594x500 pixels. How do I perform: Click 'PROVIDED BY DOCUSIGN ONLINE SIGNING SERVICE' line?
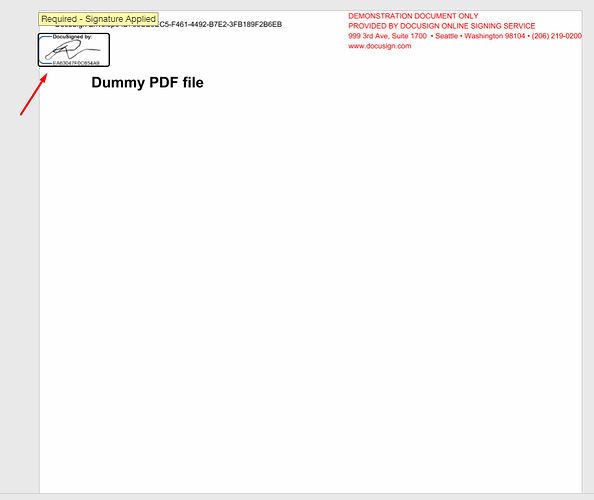click(x=442, y=26)
